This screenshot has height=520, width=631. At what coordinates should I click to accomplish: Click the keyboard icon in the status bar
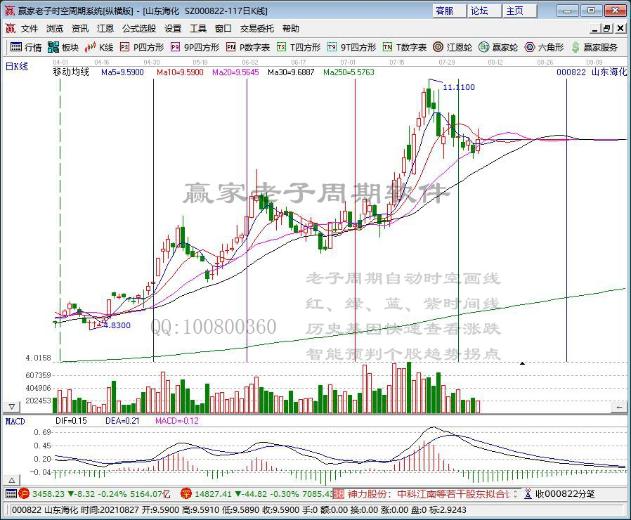pos(11,493)
